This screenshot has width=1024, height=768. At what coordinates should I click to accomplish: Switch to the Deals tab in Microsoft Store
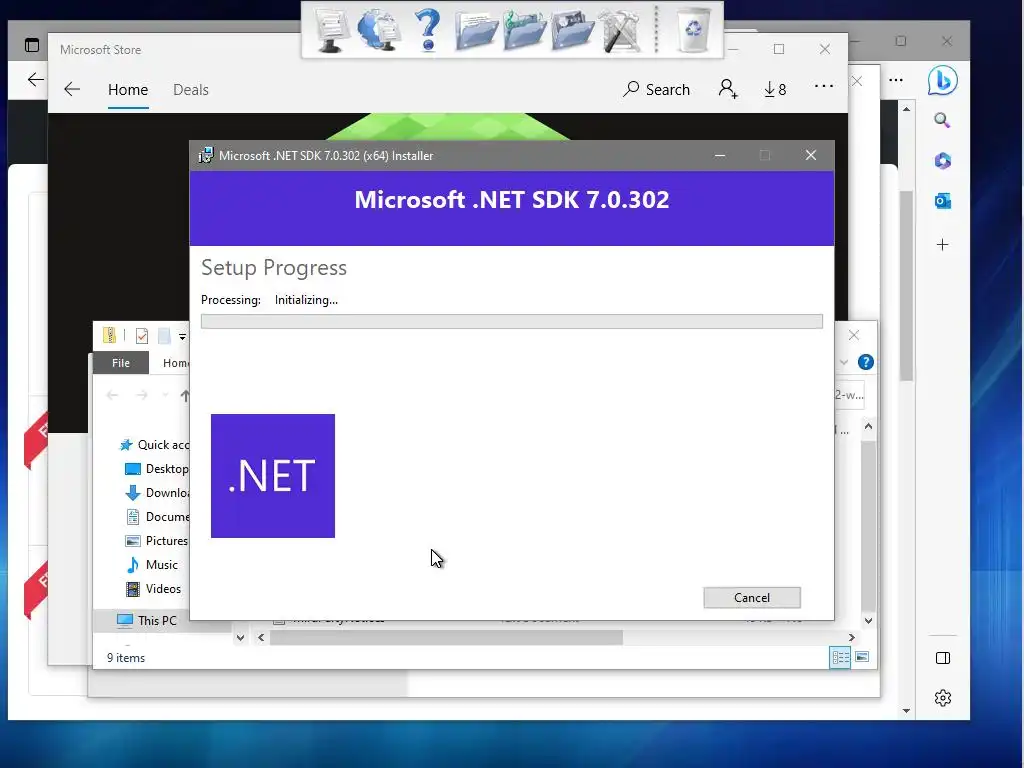191,89
